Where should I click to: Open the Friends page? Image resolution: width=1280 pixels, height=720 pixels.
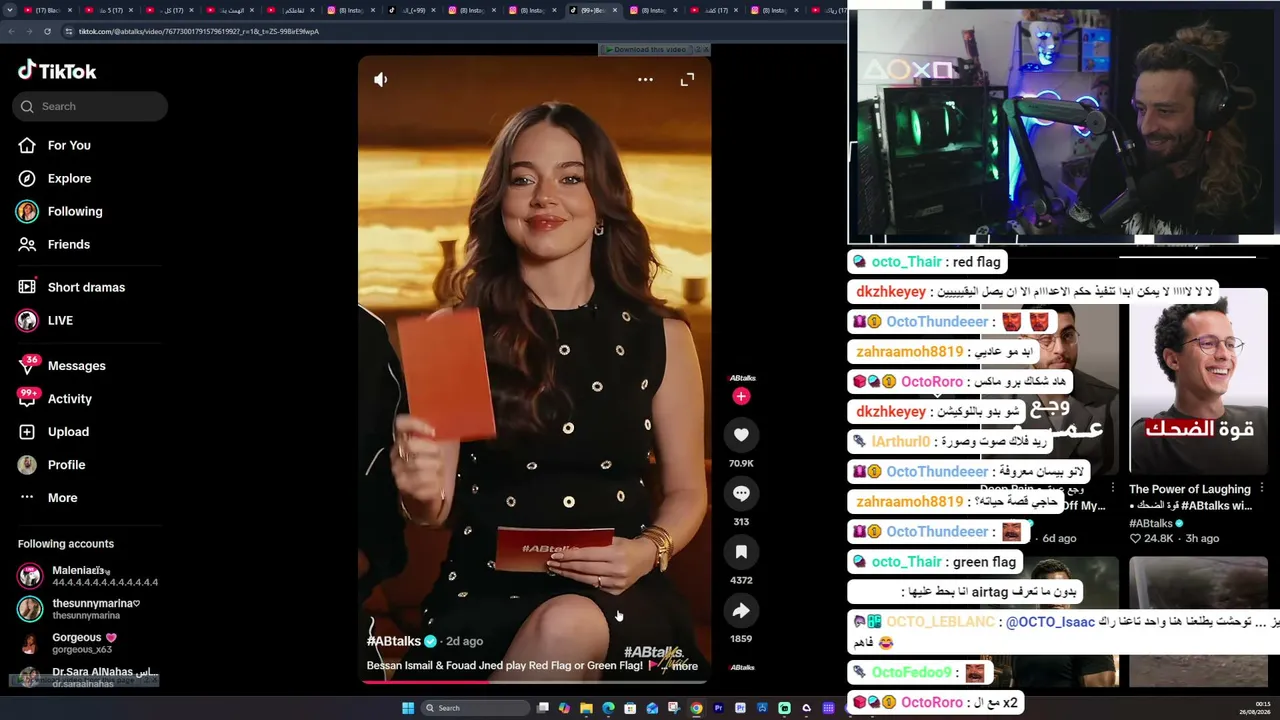point(55,244)
